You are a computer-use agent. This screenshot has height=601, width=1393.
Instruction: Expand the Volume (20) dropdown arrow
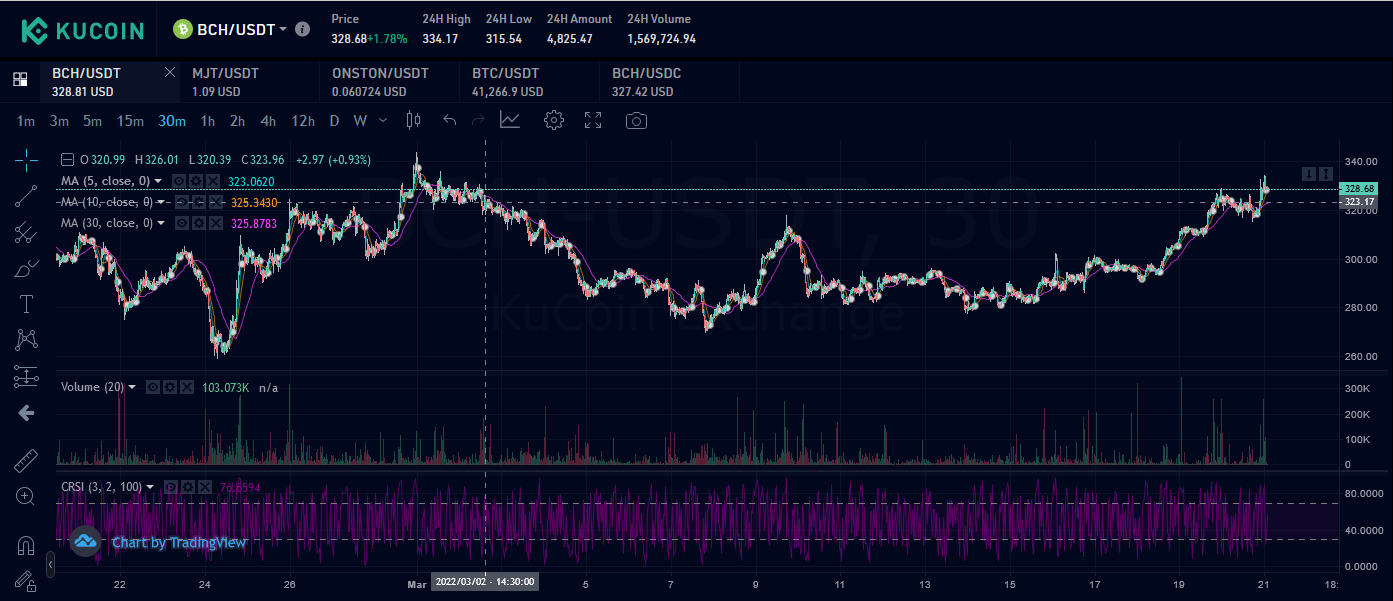coord(132,387)
